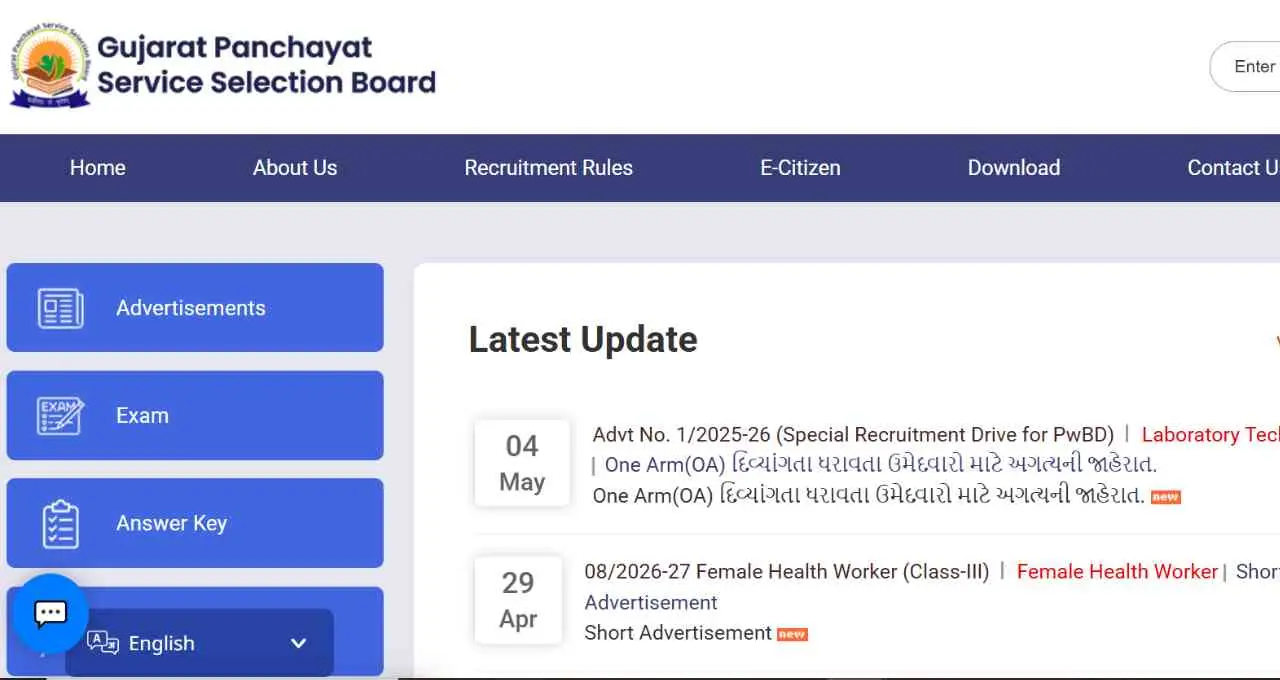Click the 04 May date box
The height and width of the screenshot is (680, 1280).
point(522,463)
